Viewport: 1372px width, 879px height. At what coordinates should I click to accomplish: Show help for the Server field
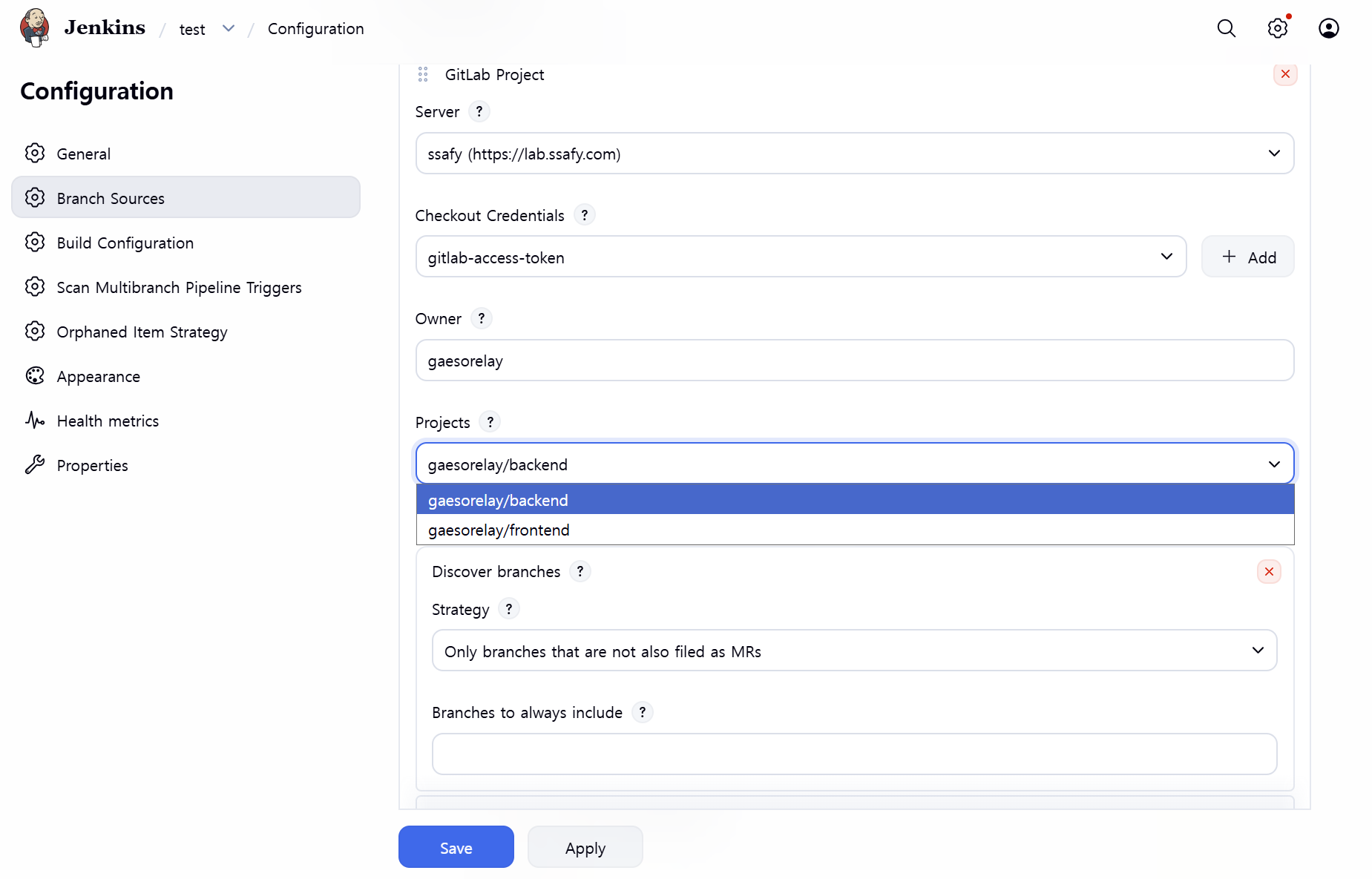click(x=479, y=111)
